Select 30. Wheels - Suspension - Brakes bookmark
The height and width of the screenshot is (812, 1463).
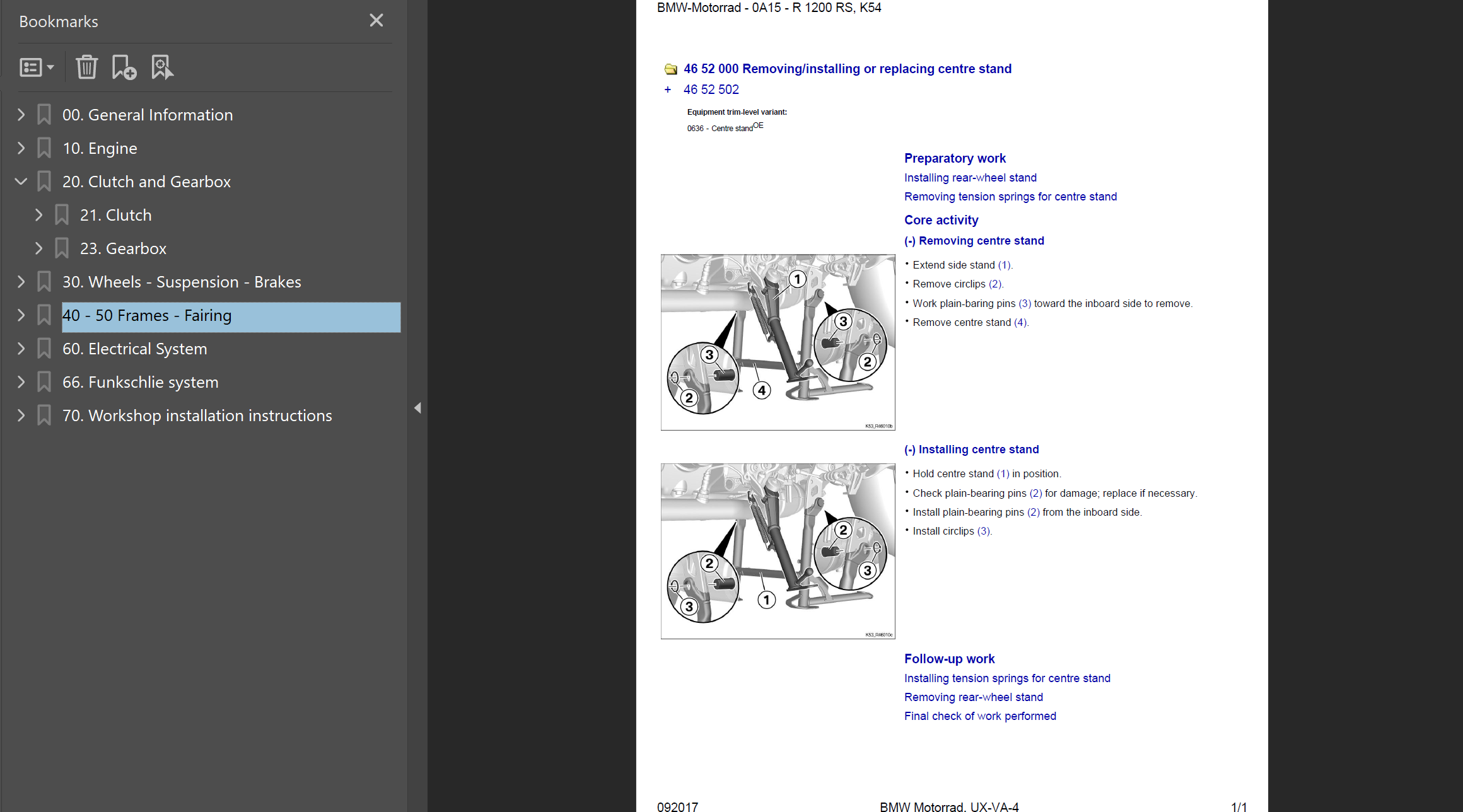tap(182, 282)
